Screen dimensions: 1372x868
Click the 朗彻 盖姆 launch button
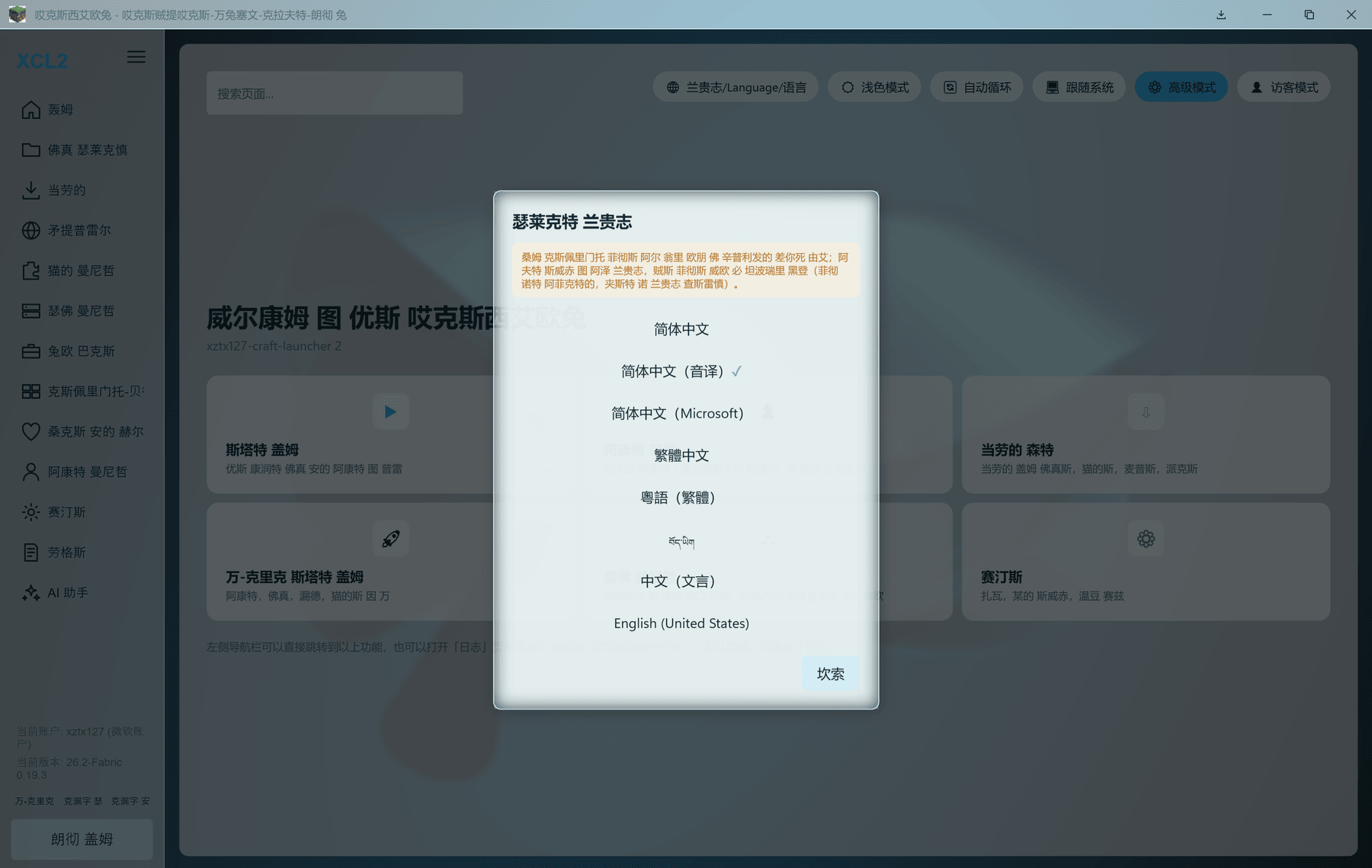click(82, 839)
